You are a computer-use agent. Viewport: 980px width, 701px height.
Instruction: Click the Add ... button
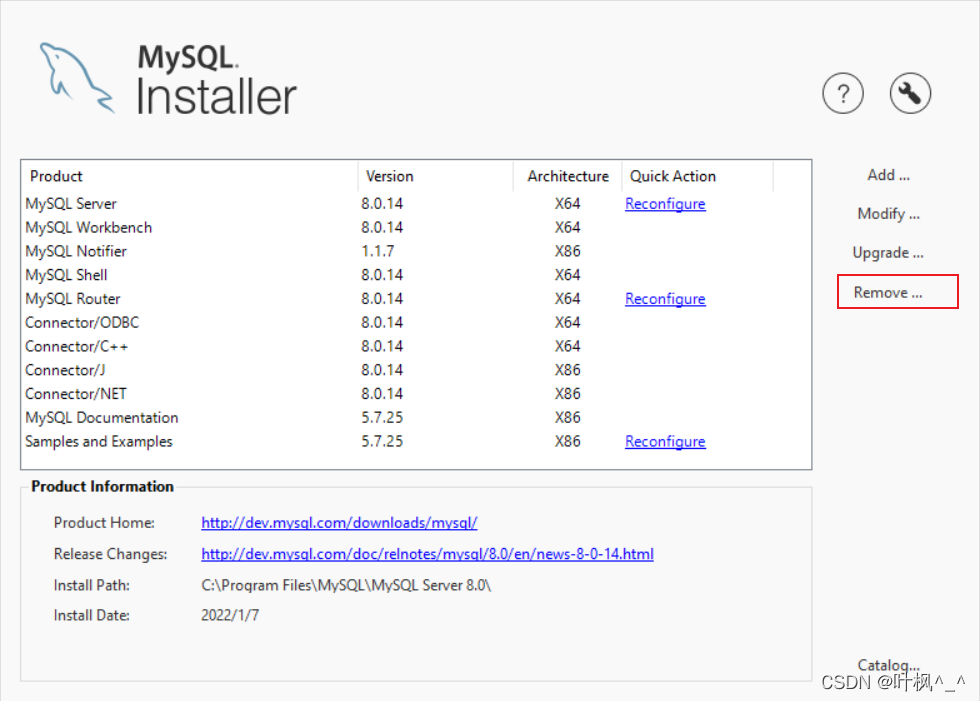(888, 175)
